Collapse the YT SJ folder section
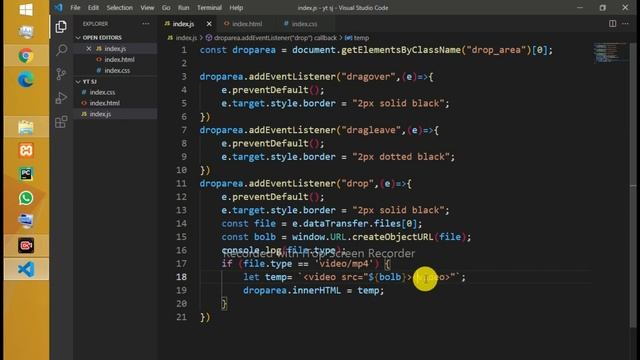Screen dimensions: 640x360 click(89, 82)
